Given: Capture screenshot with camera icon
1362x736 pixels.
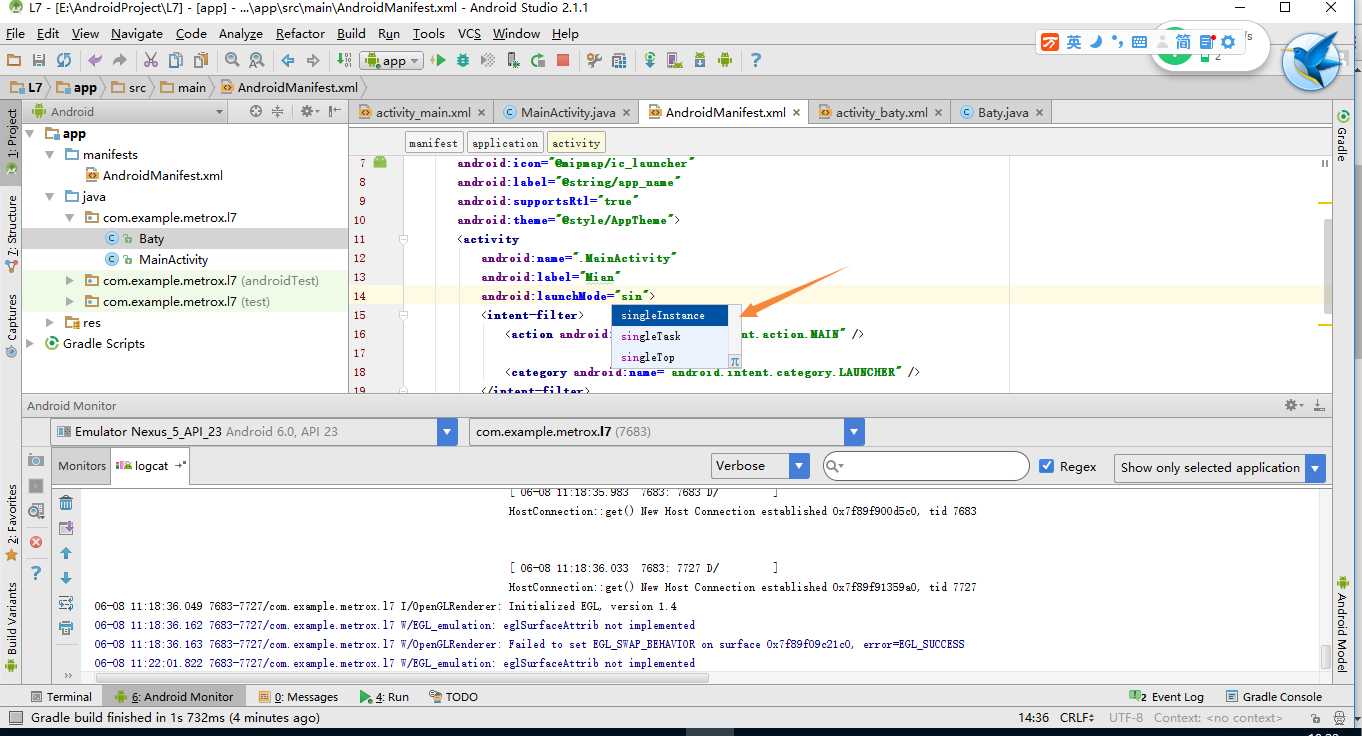Looking at the screenshot, I should point(36,460).
